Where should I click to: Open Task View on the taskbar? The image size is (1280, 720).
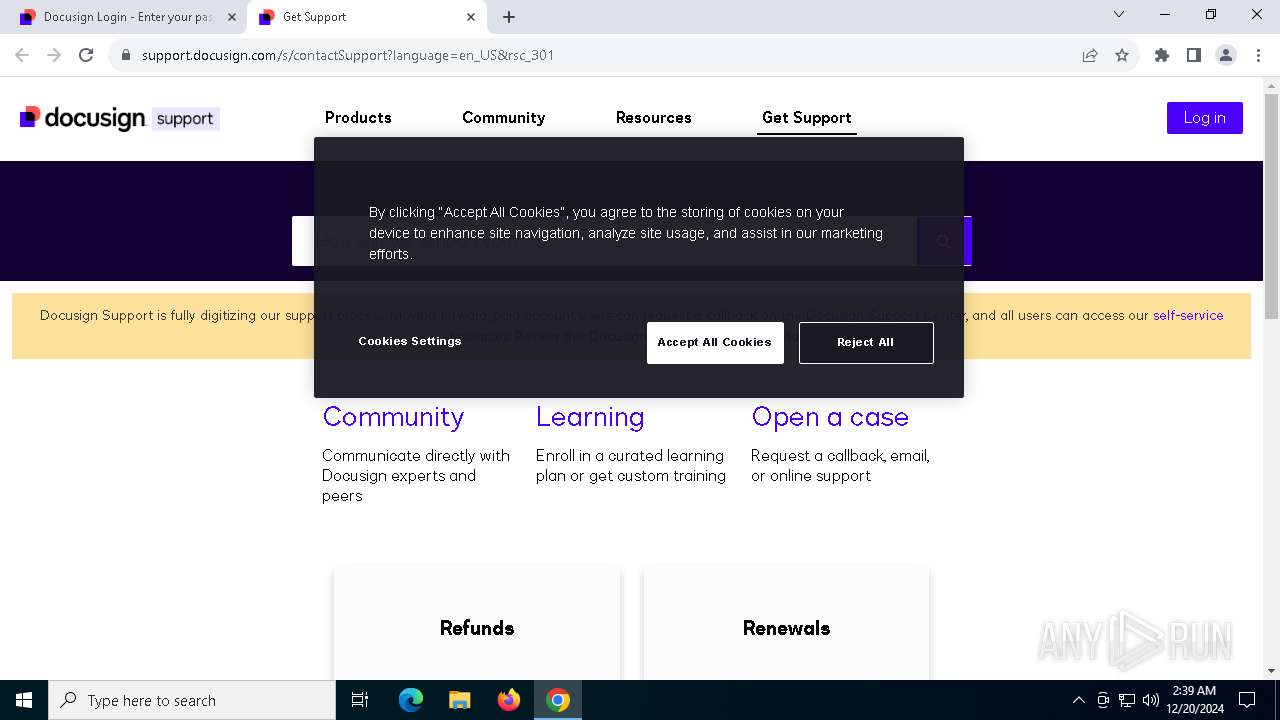(x=360, y=700)
